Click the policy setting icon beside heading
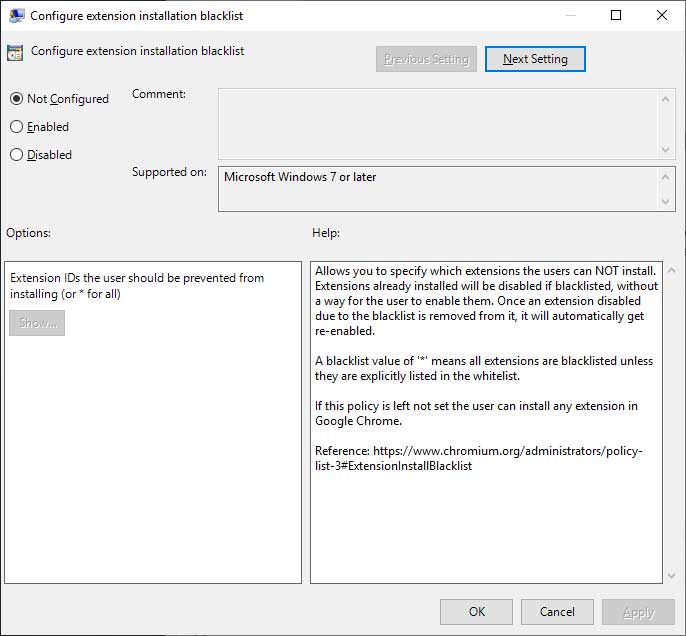This screenshot has height=636, width=686. click(x=15, y=52)
